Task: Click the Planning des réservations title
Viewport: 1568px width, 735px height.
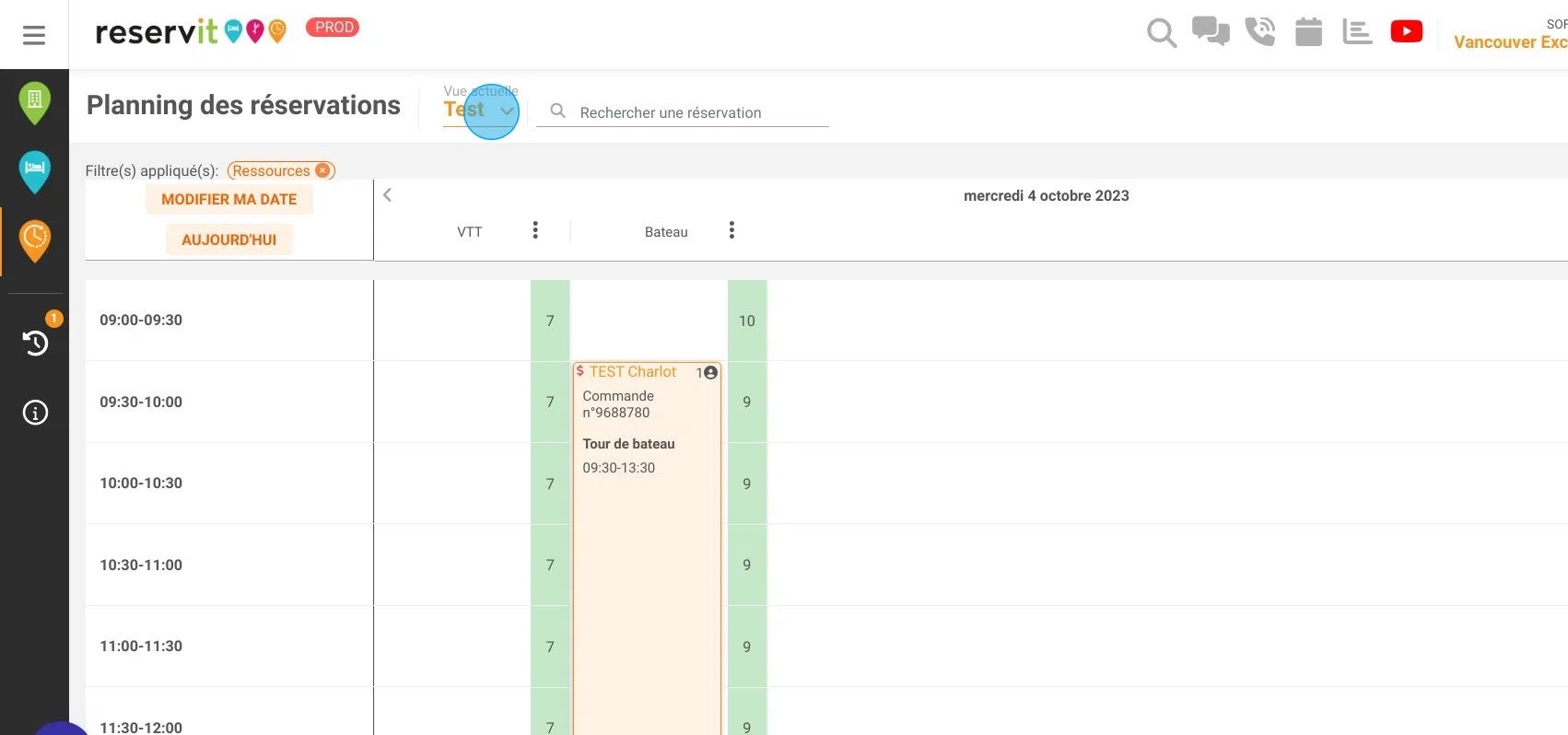Action: pos(243,105)
